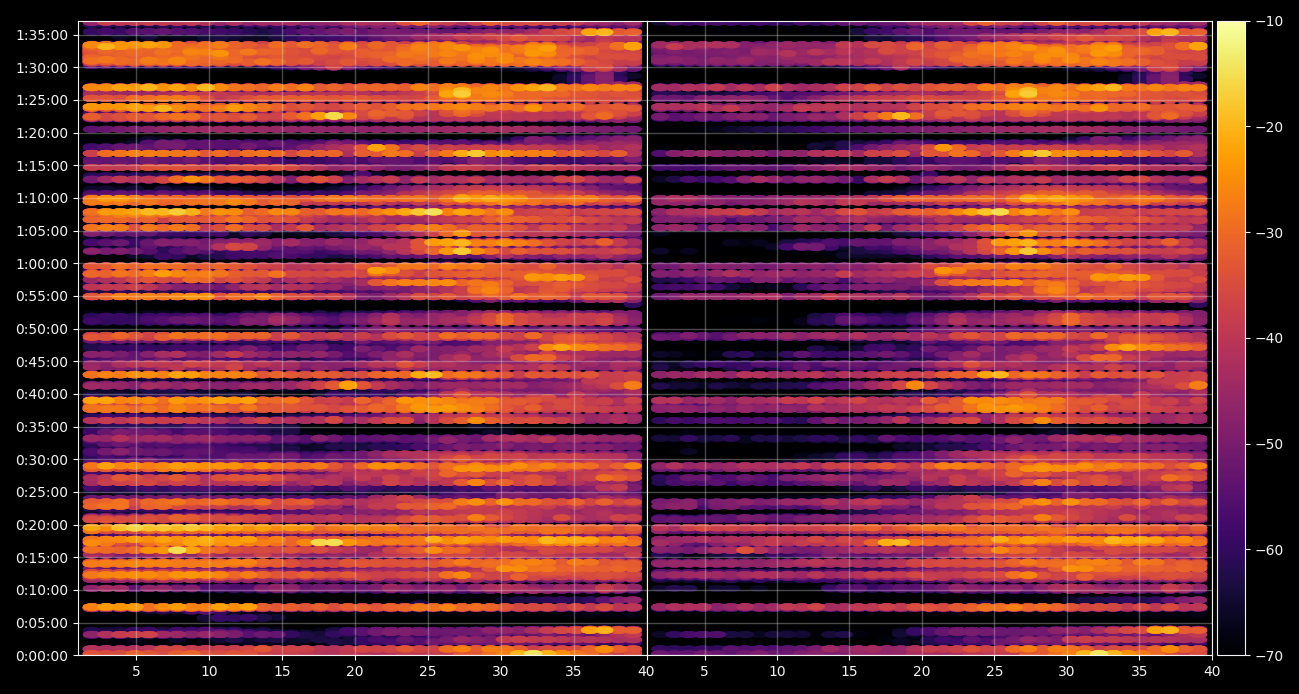Click the −30 colorbar tick label
The image size is (1299, 694).
pyautogui.click(x=1269, y=233)
